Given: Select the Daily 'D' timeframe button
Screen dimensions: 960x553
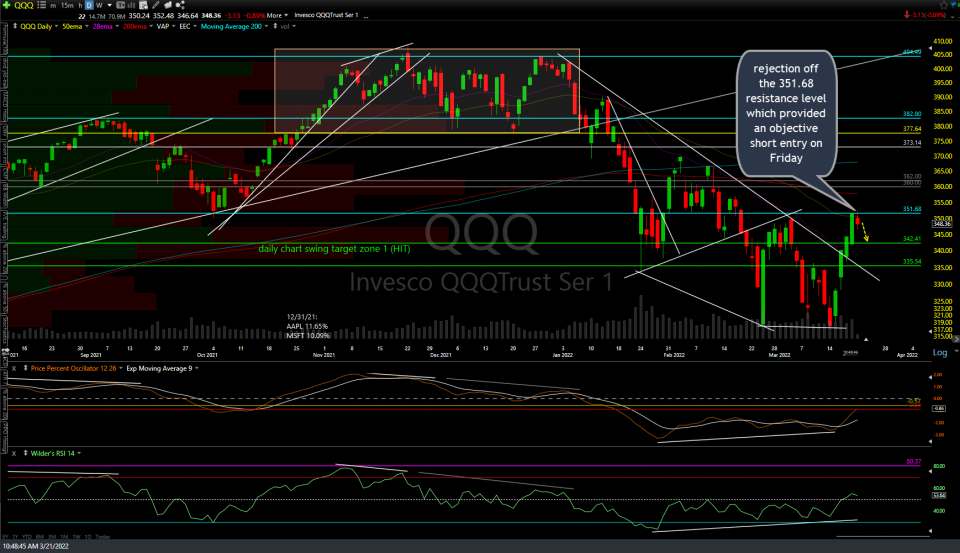Looking at the screenshot, I should 89,6.
